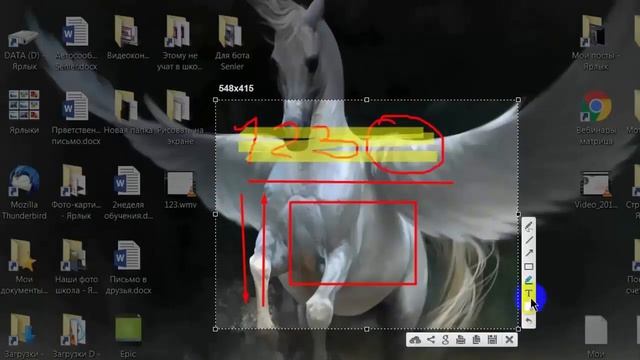Search similar images on Google
Viewport: 640px width, 360px height.
tap(445, 340)
